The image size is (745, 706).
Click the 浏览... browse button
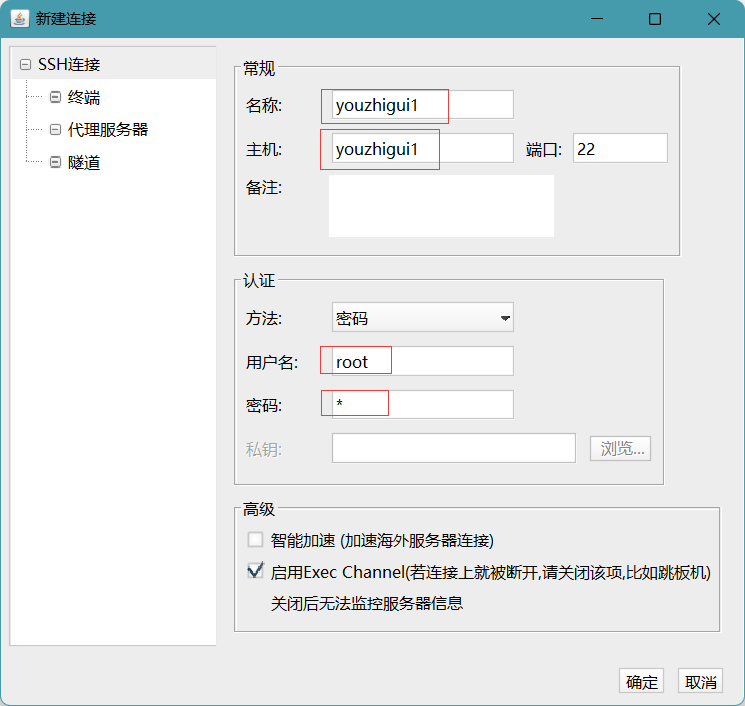pos(621,448)
